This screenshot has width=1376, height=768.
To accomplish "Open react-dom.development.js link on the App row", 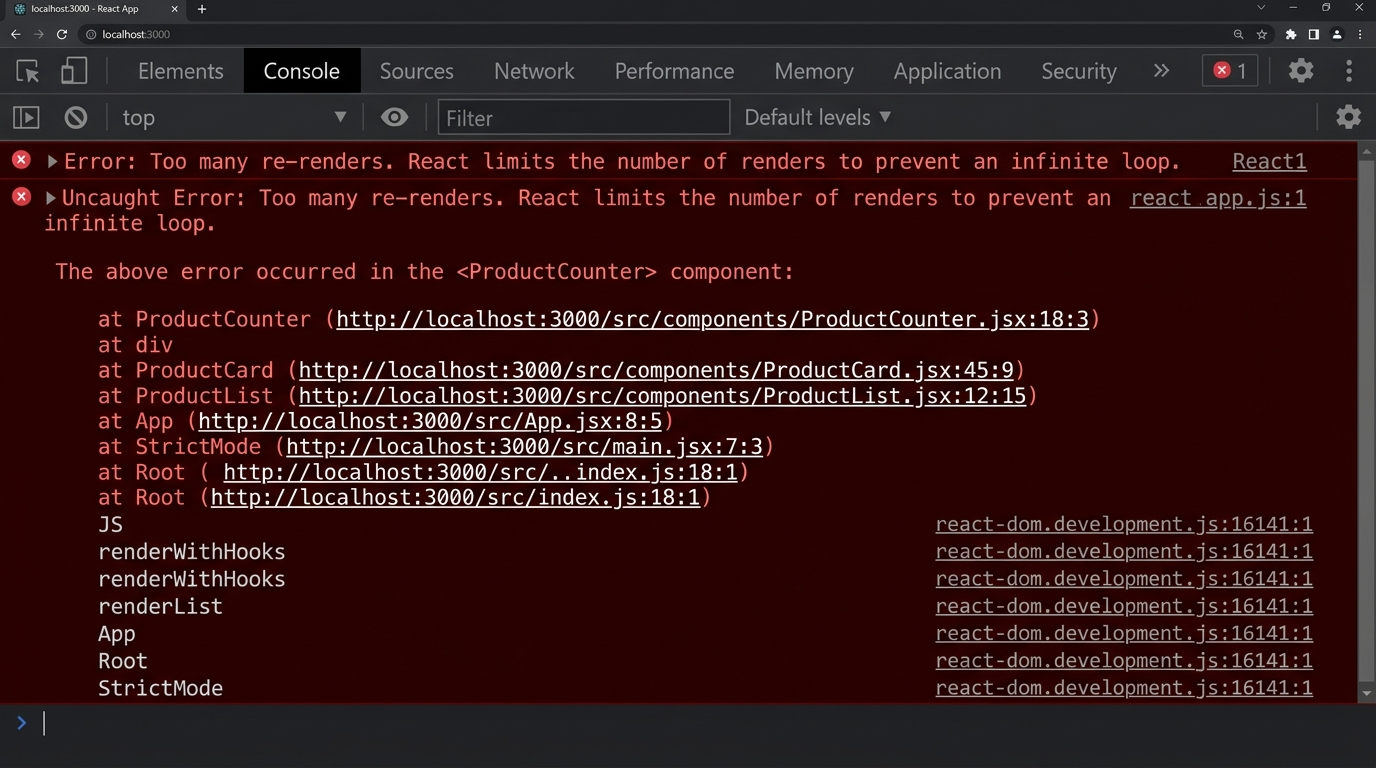I will 1124,633.
